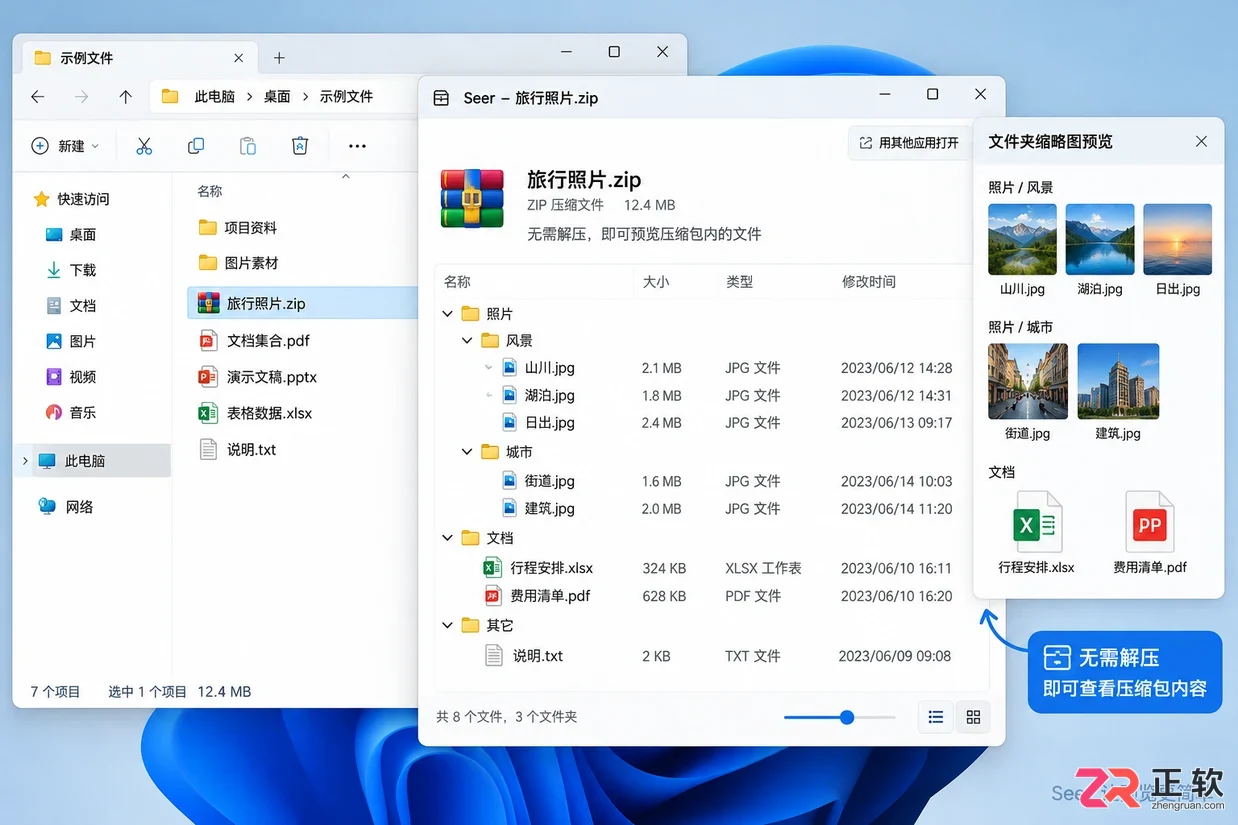Click 此电脑 in the address breadcrumb
The height and width of the screenshot is (825, 1238).
215,97
